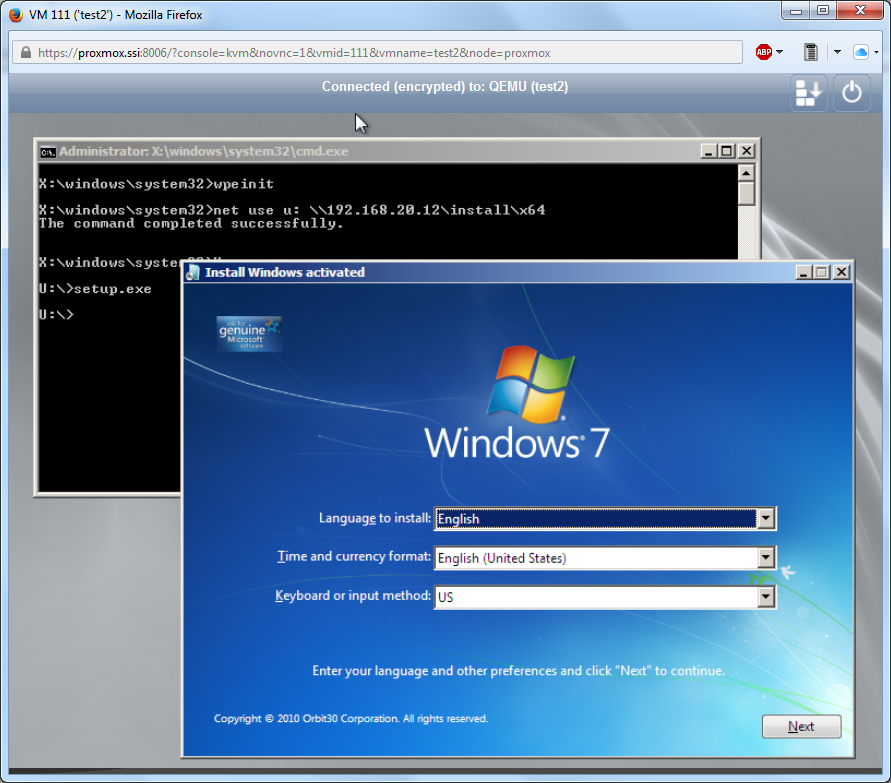Click the cloud extension dropdown arrow
The width and height of the screenshot is (891, 783).
pos(876,52)
